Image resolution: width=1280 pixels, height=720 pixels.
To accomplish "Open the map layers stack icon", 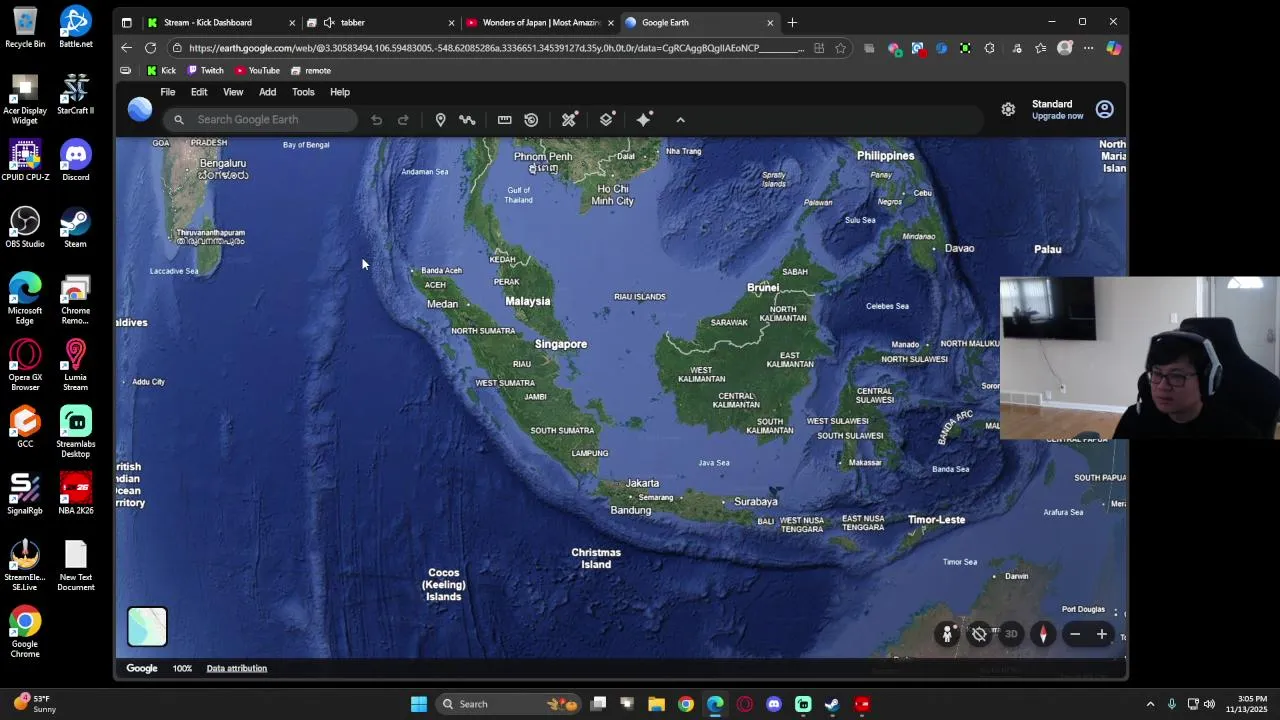I will (x=607, y=120).
